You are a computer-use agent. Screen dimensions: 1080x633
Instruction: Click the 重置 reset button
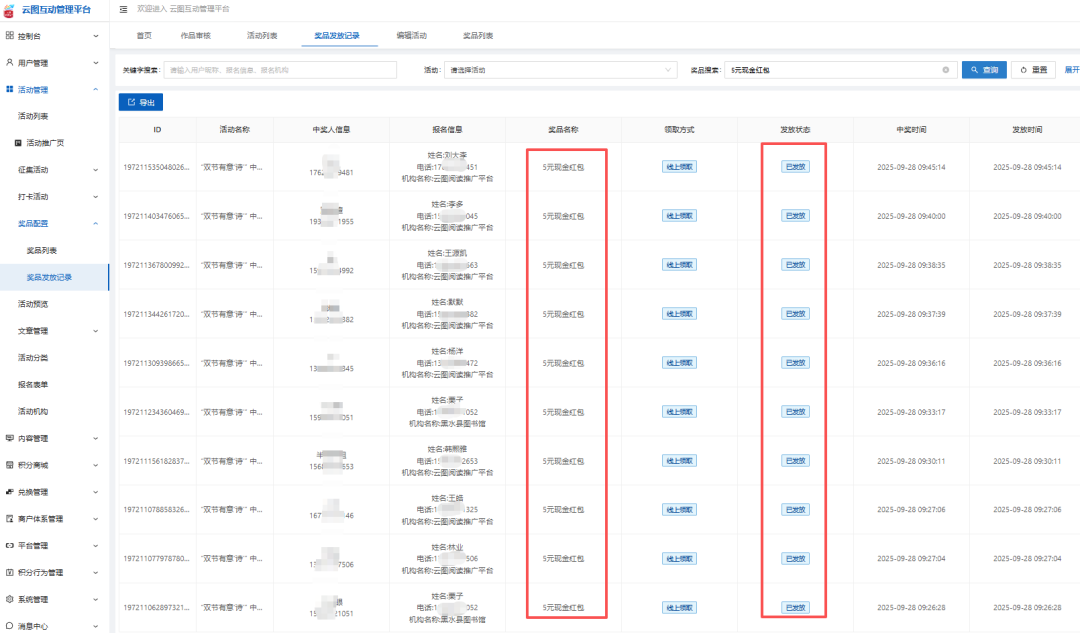[1034, 70]
